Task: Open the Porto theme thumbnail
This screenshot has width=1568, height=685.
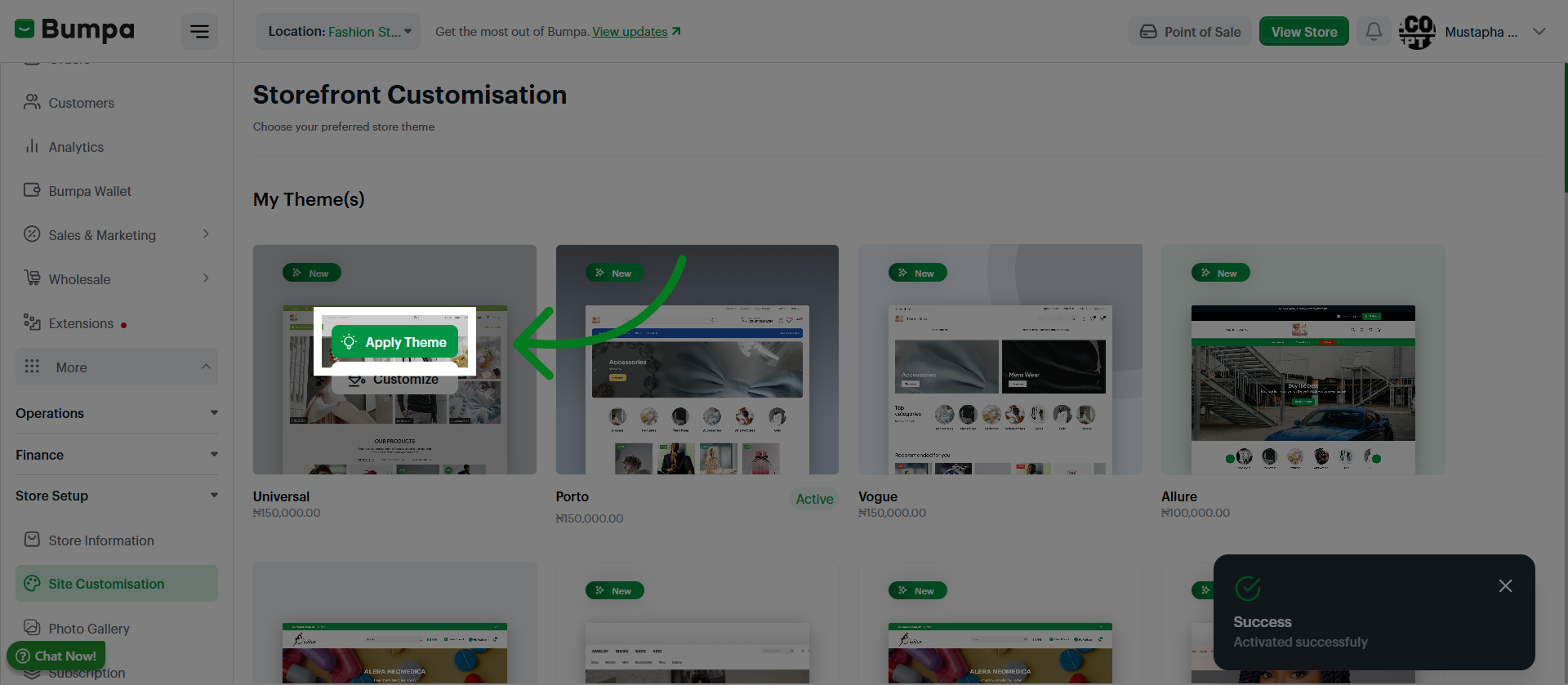Action: (x=697, y=359)
